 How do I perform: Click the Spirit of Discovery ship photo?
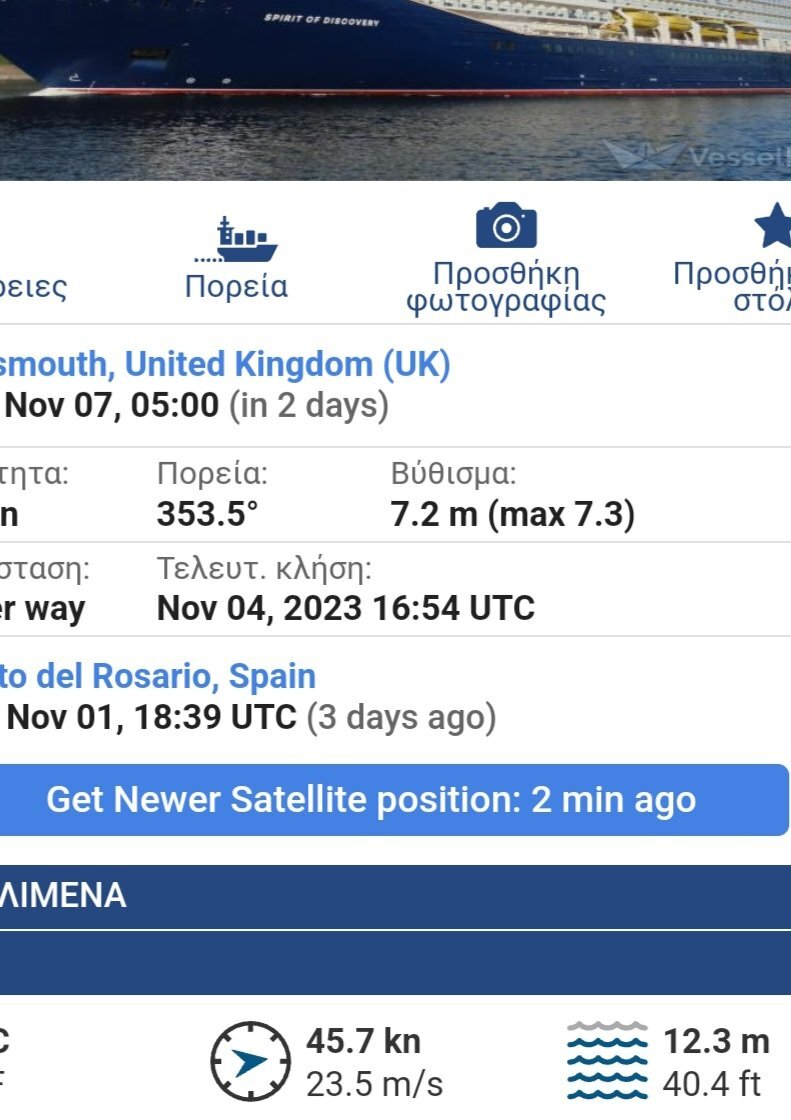395,80
